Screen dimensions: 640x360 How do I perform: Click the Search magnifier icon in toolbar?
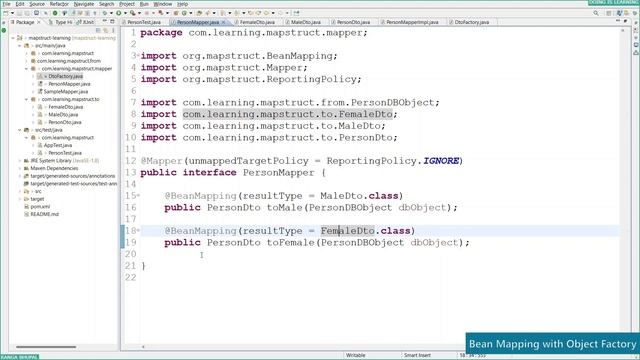tap(596, 13)
